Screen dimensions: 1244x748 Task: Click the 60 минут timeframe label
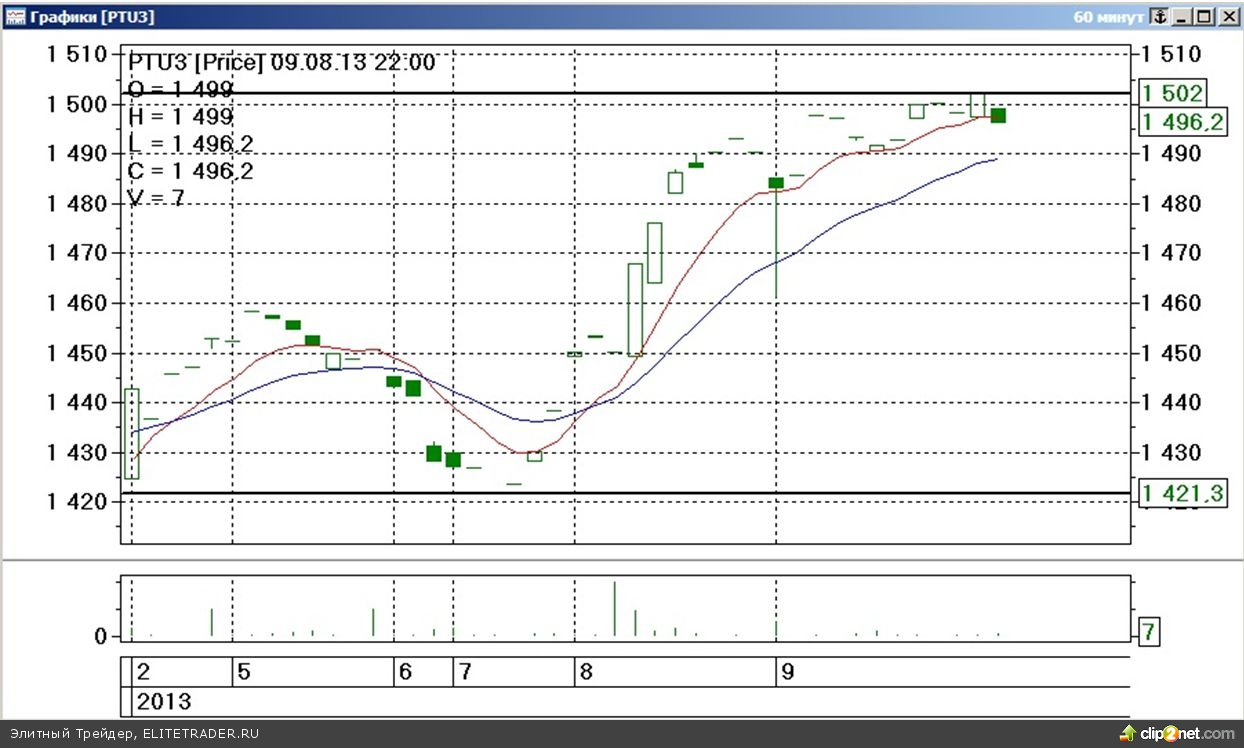(1108, 17)
